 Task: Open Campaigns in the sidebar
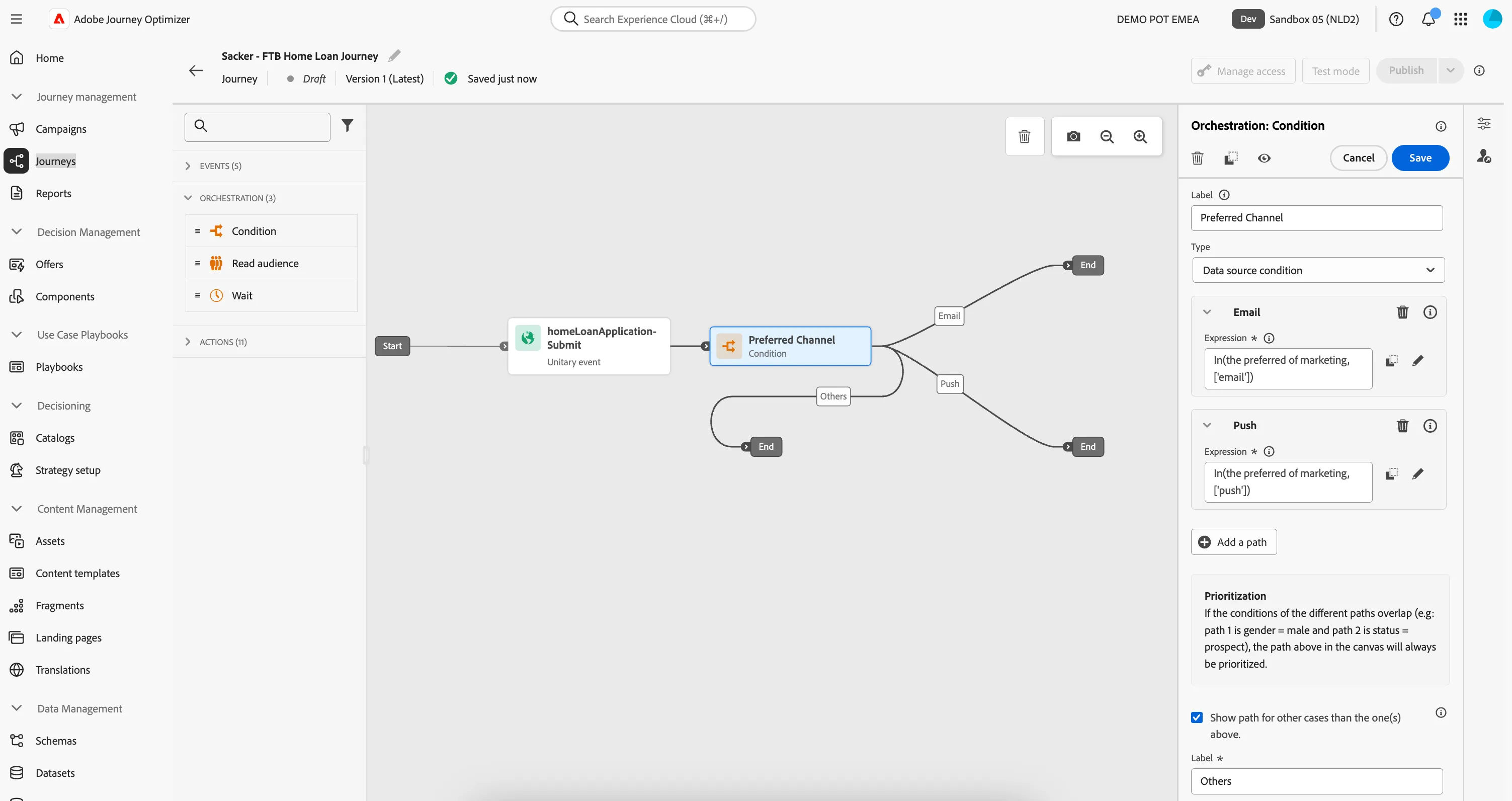pos(60,129)
